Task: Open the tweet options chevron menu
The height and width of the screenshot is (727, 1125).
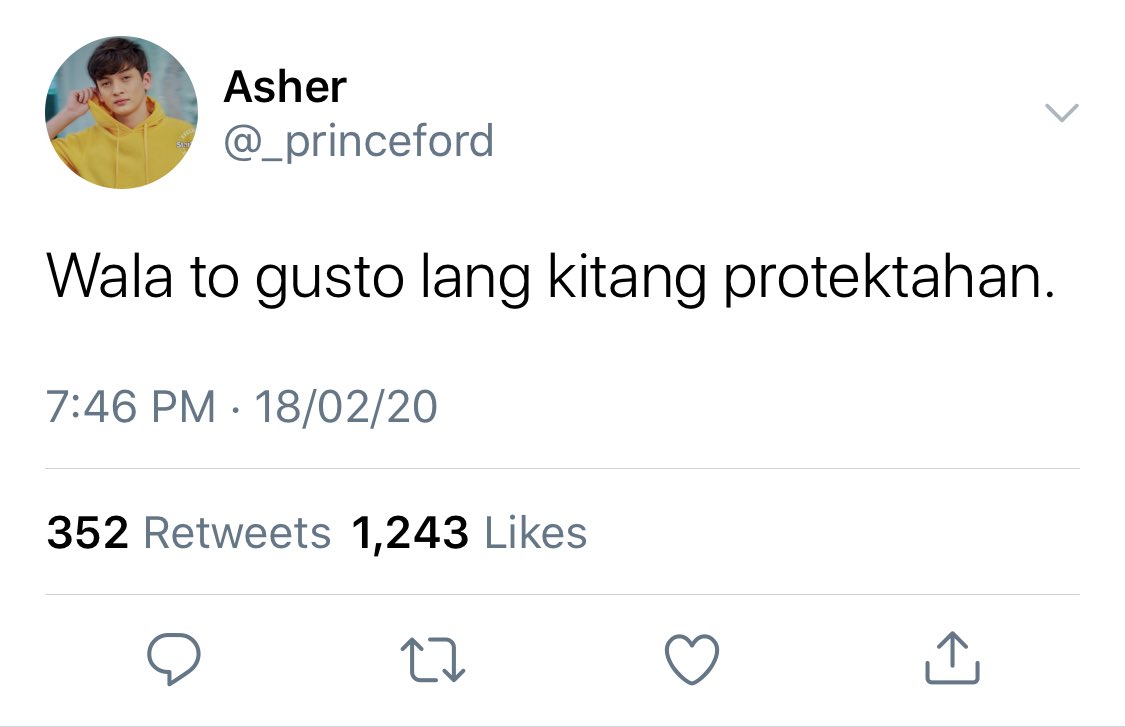Action: 1061,113
